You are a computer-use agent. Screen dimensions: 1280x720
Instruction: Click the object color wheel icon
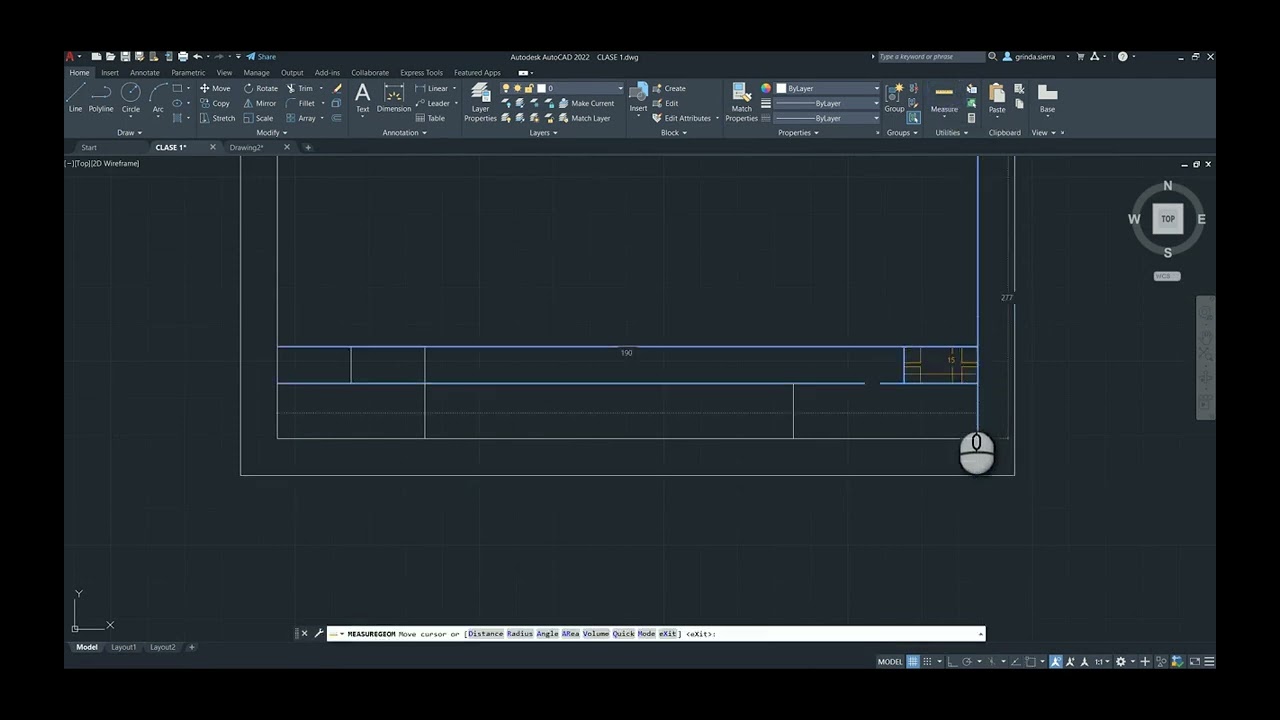766,88
